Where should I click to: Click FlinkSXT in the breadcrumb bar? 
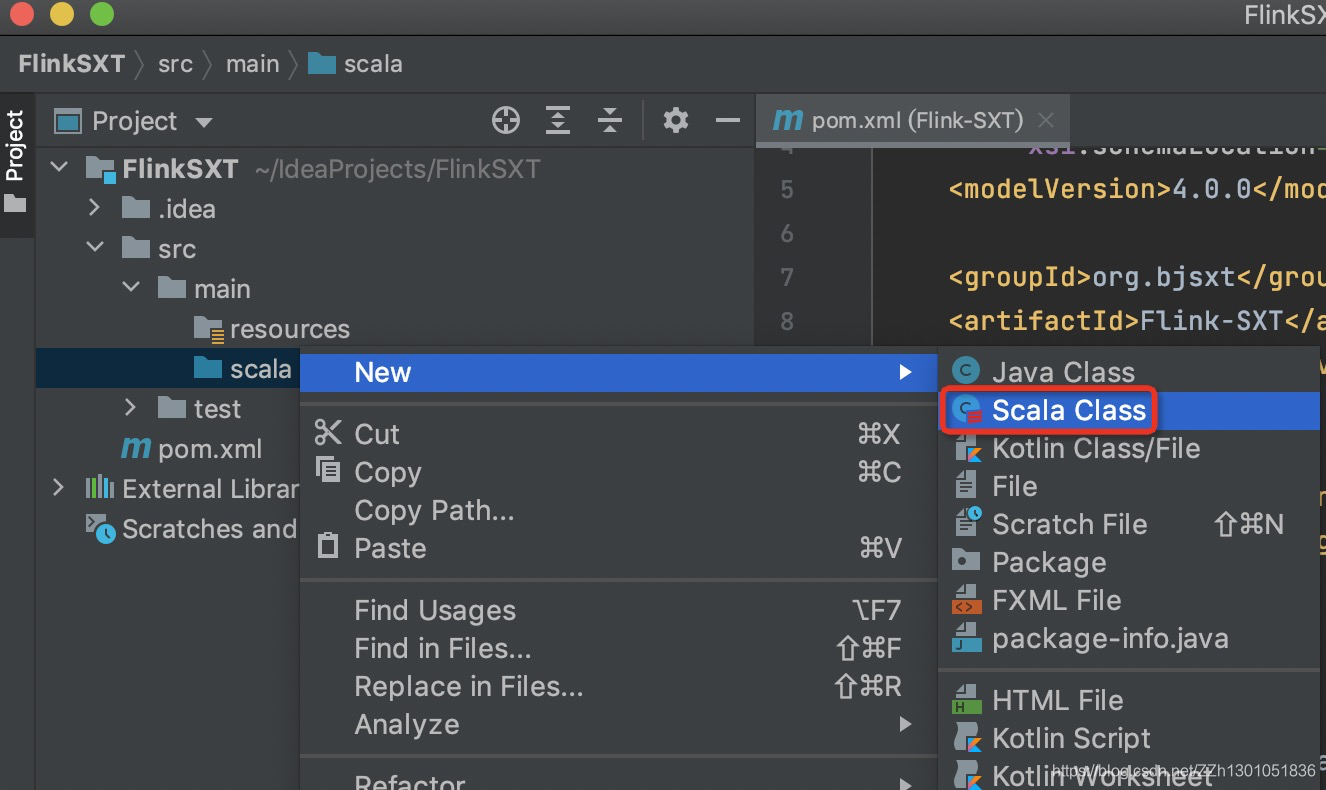[72, 64]
